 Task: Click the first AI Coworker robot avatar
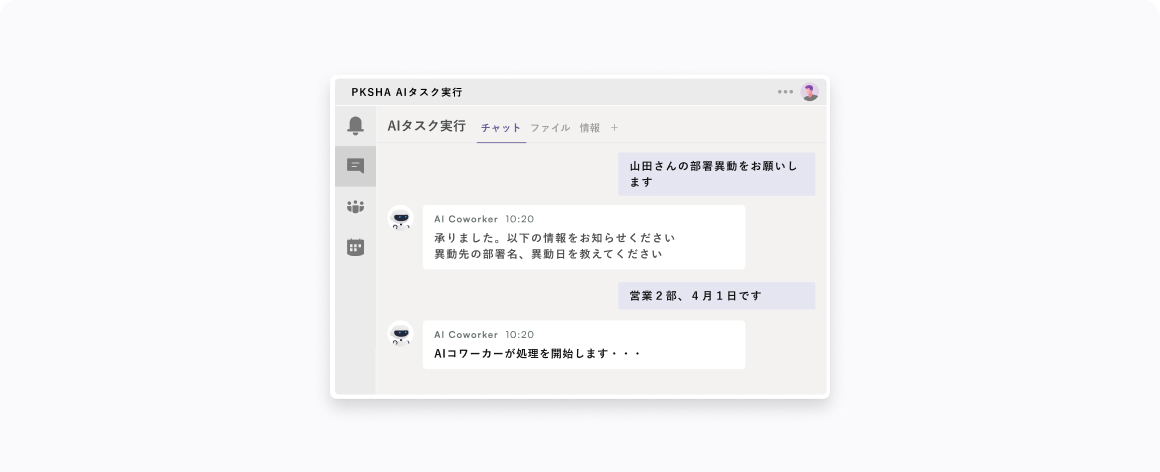coord(400,218)
